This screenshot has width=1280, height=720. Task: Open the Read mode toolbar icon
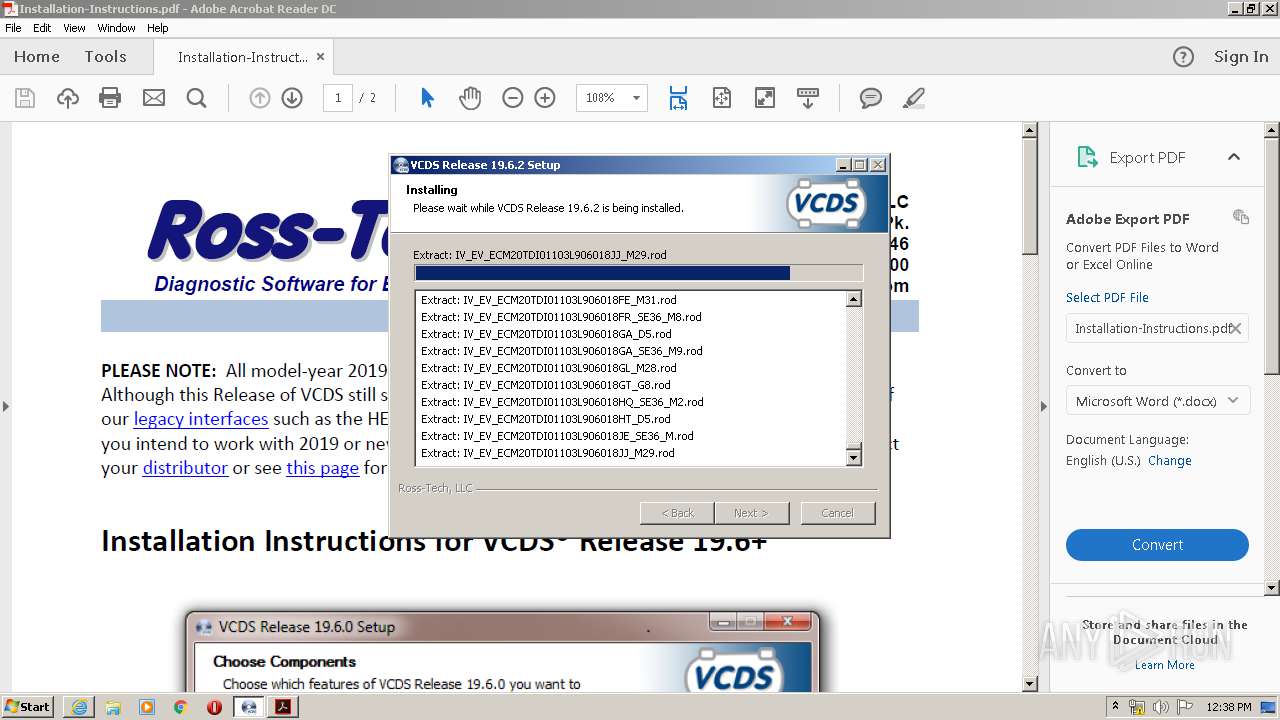tap(808, 98)
